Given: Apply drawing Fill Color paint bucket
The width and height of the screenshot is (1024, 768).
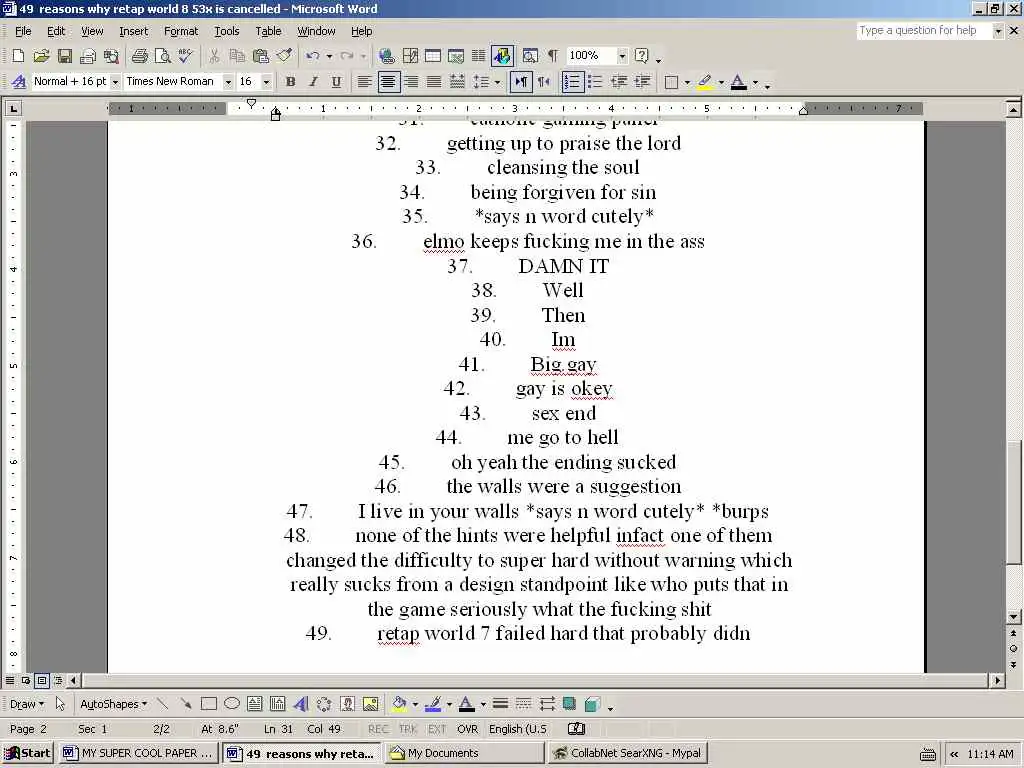Looking at the screenshot, I should click(x=398, y=703).
